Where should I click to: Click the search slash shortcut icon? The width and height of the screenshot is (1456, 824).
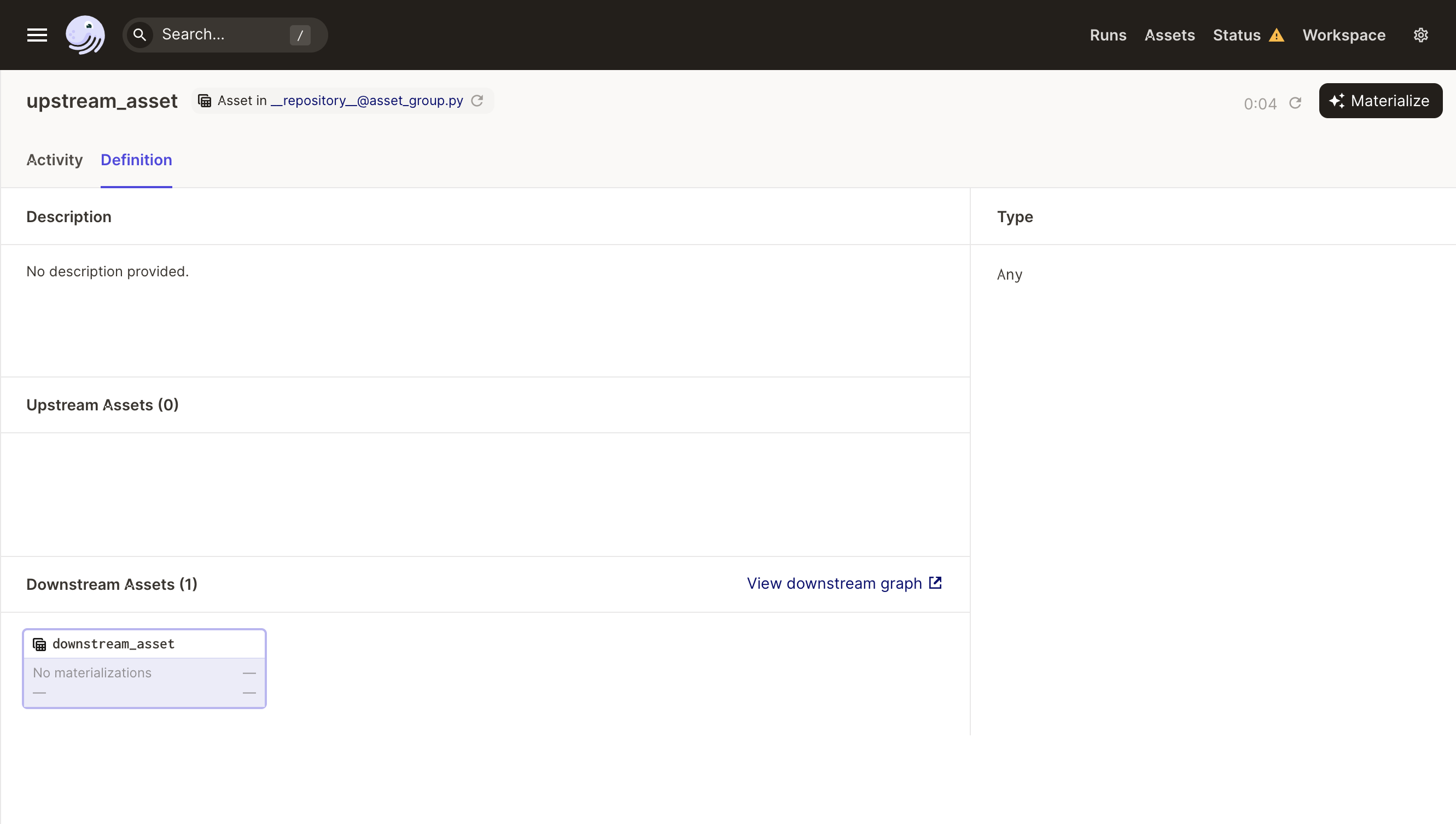(300, 35)
